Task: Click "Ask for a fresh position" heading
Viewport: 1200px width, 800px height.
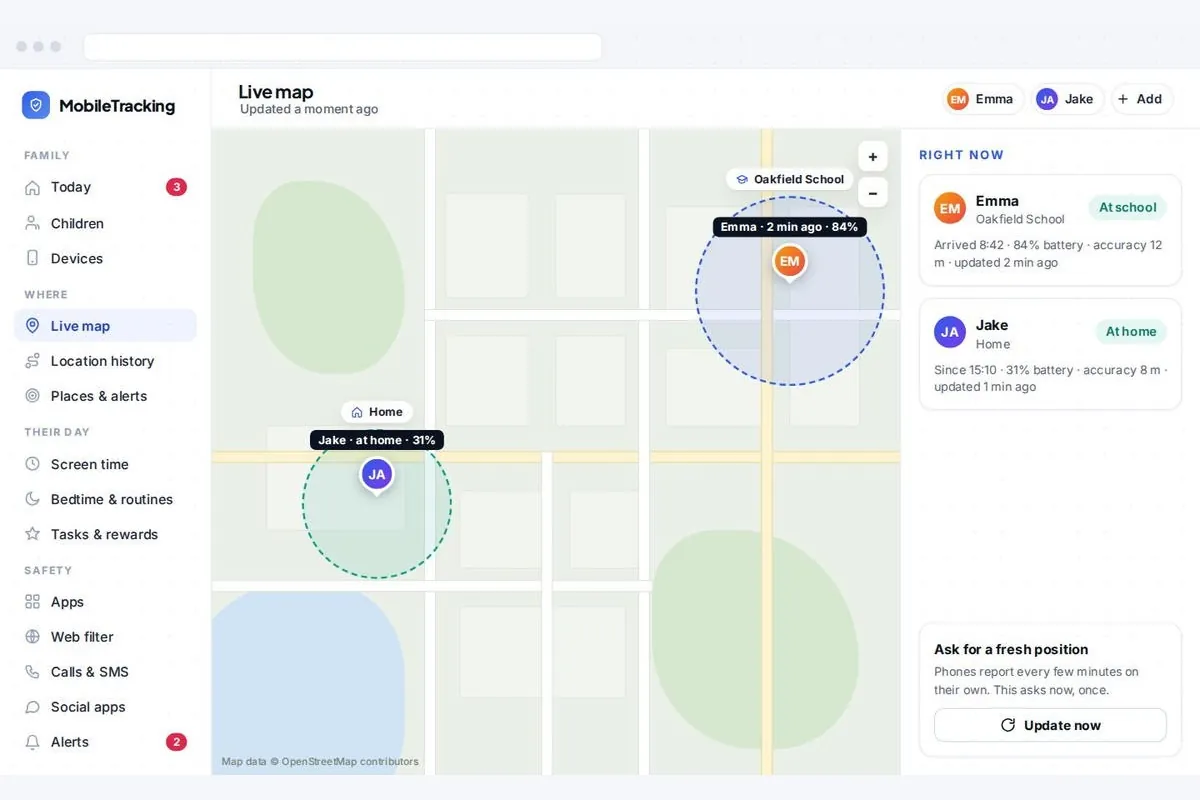Action: [x=1011, y=649]
